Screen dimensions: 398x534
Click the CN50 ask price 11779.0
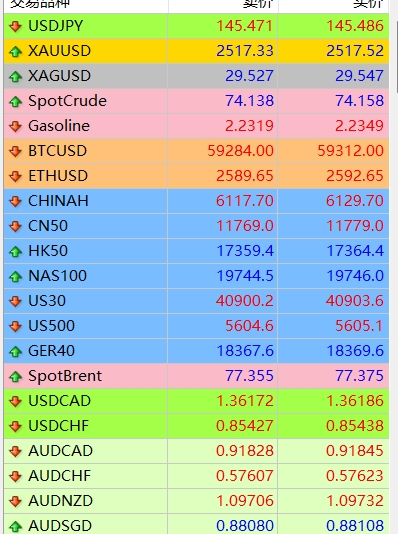click(x=355, y=226)
